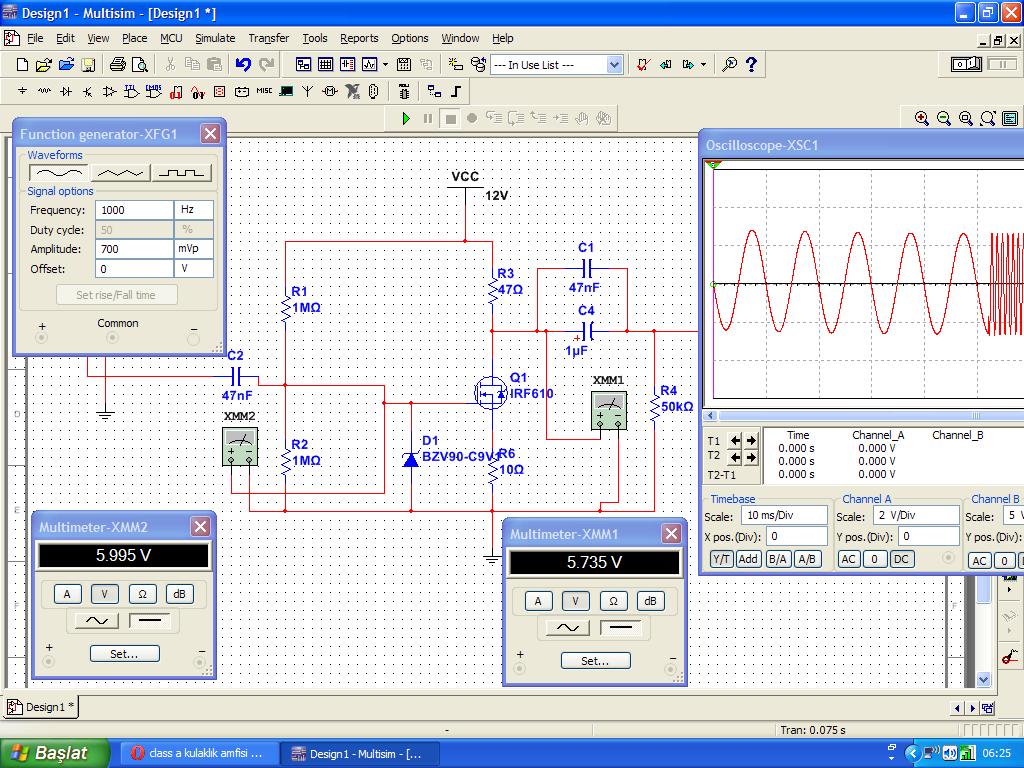Start the simulation with the green Run button
The width and height of the screenshot is (1024, 768).
pyautogui.click(x=406, y=118)
